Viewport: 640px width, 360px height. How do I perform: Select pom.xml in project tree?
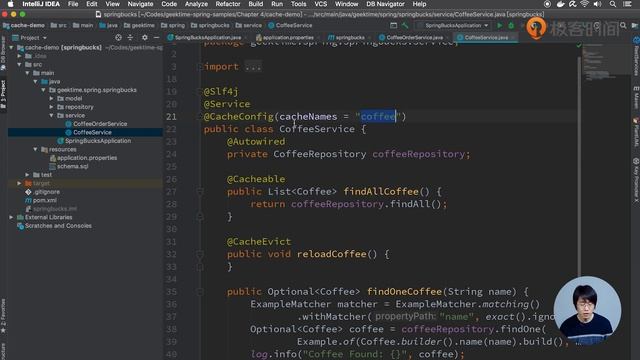[x=44, y=200]
